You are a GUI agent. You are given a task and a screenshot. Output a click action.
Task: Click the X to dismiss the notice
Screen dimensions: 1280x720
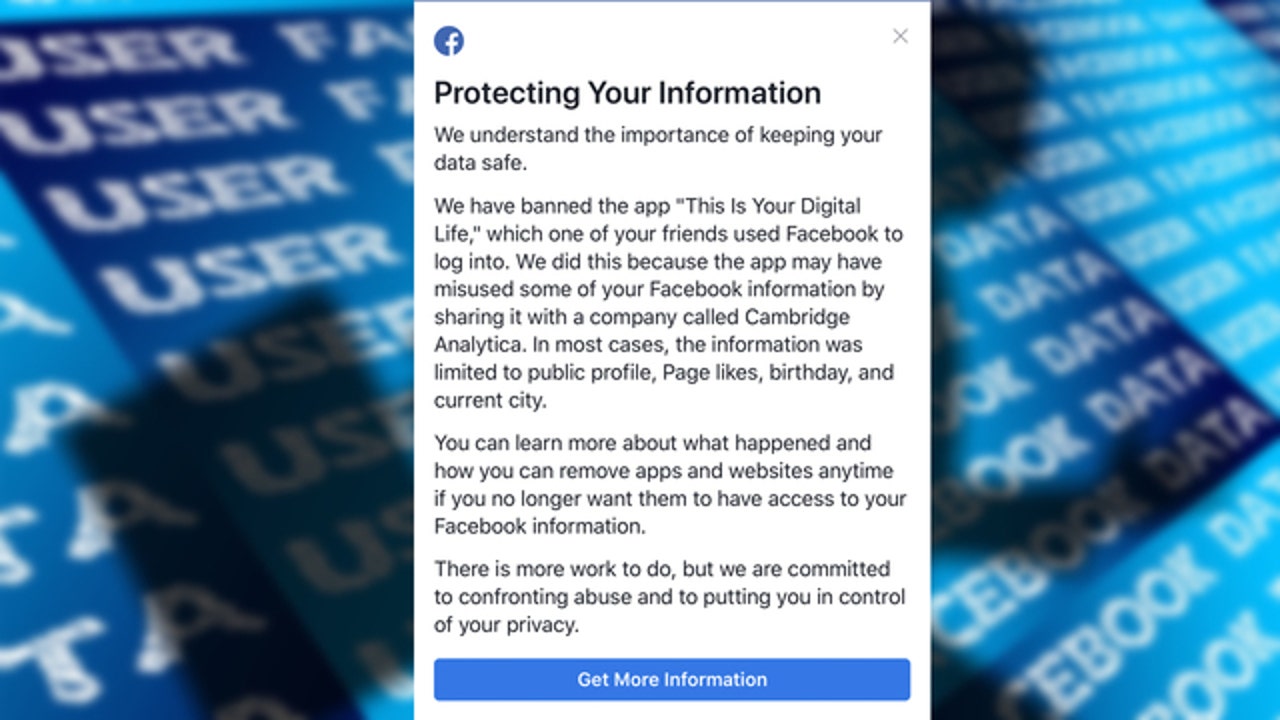click(899, 36)
